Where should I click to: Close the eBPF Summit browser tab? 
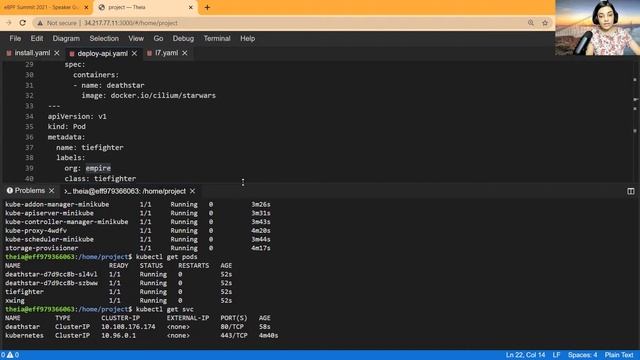[86, 7]
